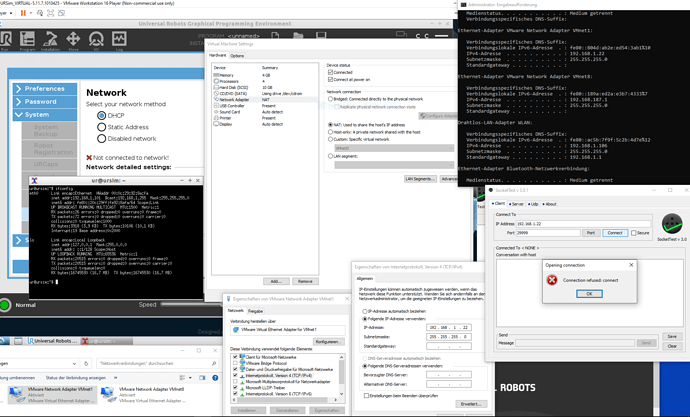Click URSim save program icon
The height and width of the screenshot is (417, 690).
coord(321,36)
